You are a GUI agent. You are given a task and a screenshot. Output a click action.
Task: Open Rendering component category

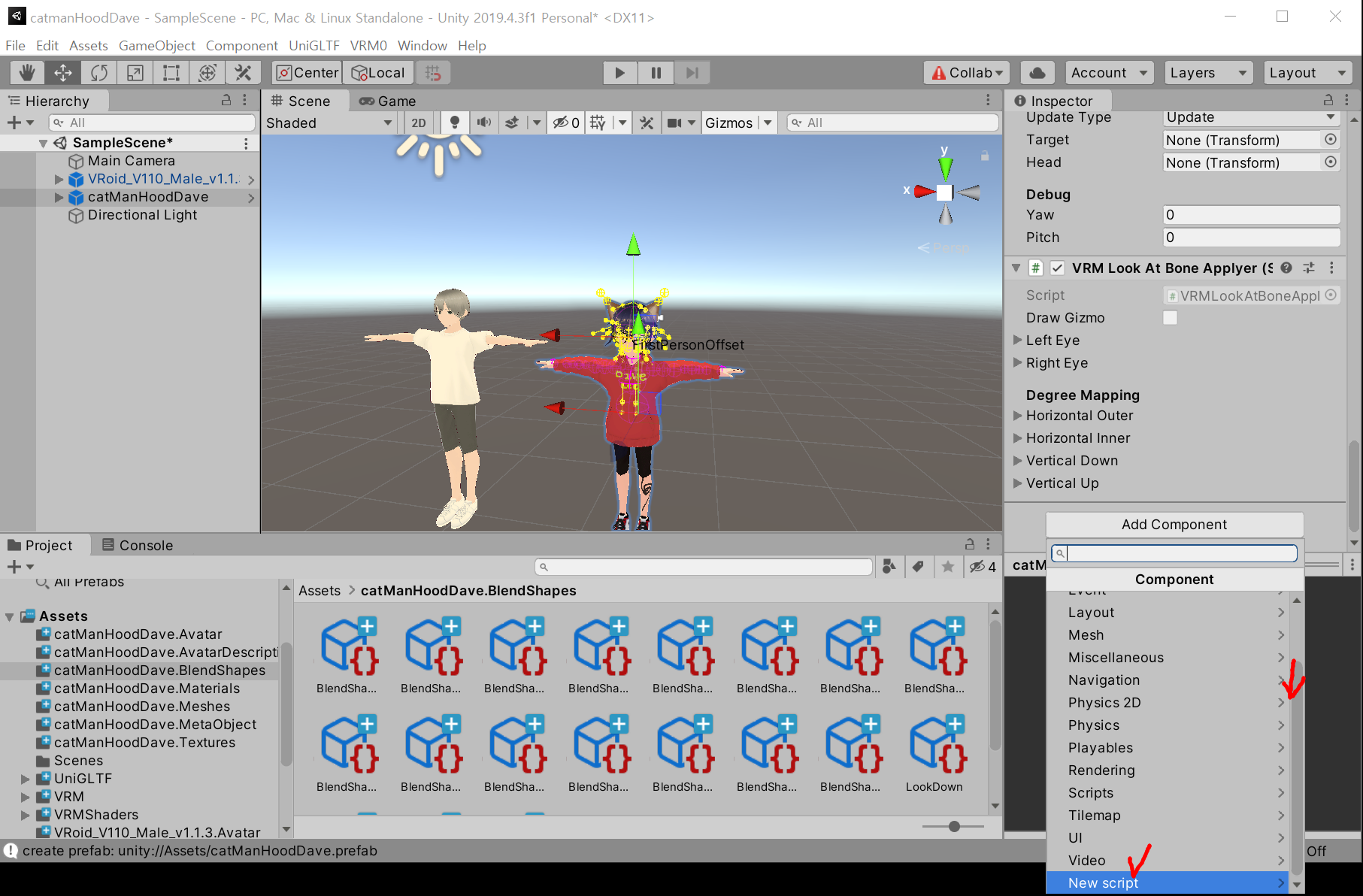[x=1167, y=770]
